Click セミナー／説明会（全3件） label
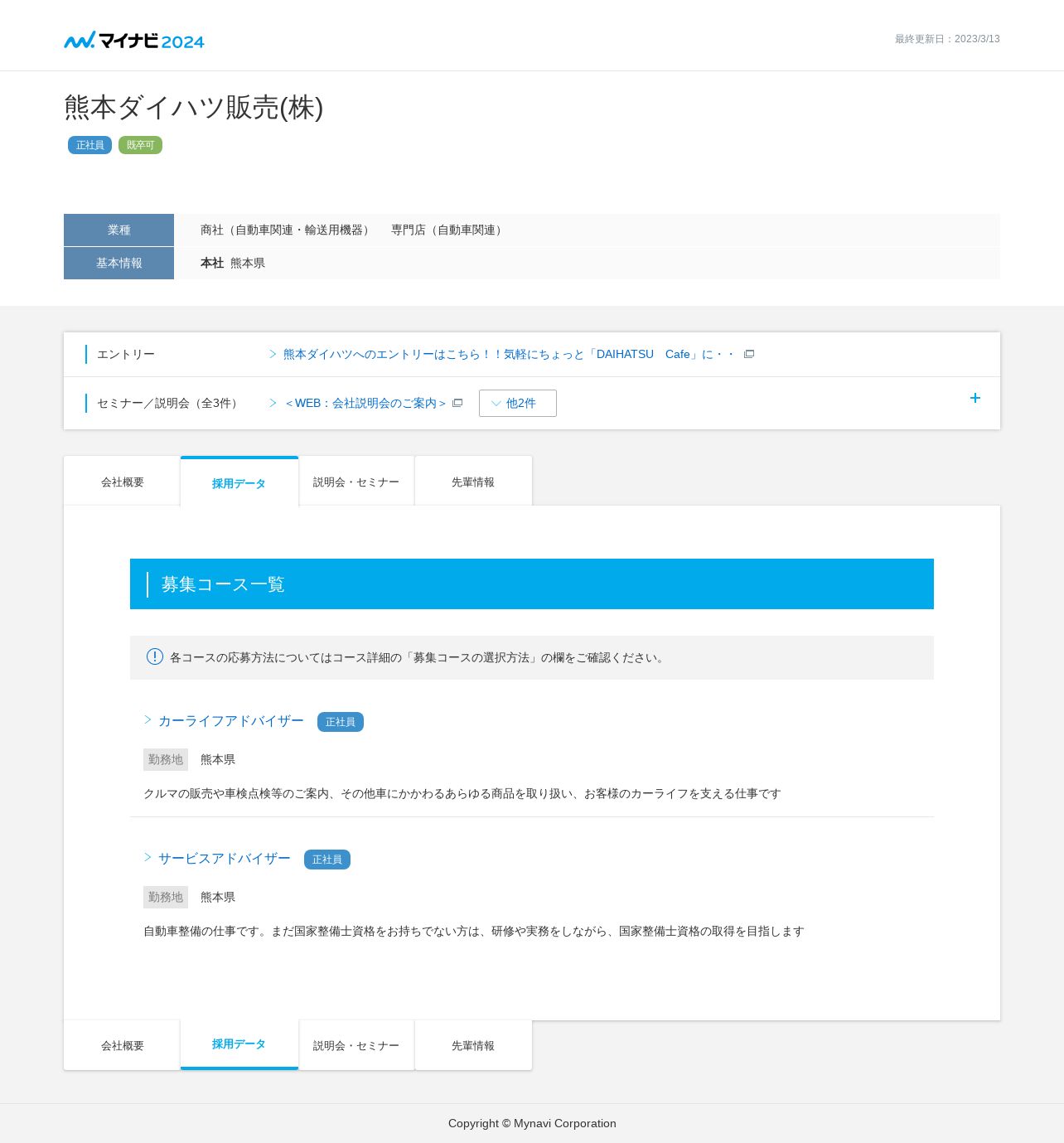The height and width of the screenshot is (1143, 1064). 170,403
